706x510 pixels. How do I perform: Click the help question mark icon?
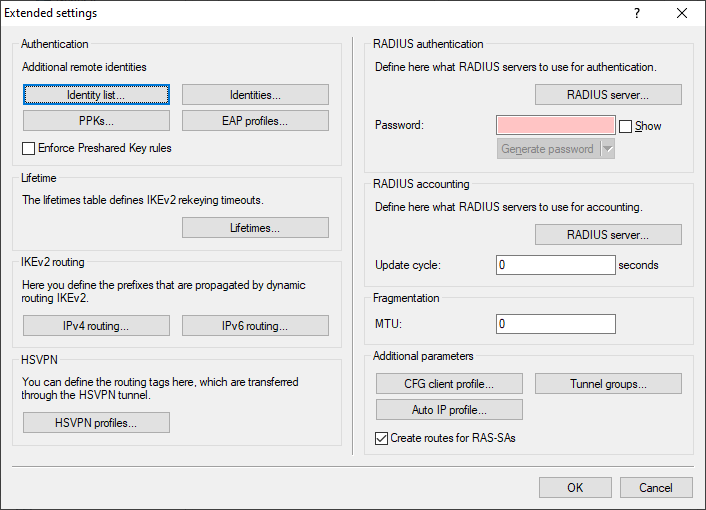pyautogui.click(x=637, y=14)
